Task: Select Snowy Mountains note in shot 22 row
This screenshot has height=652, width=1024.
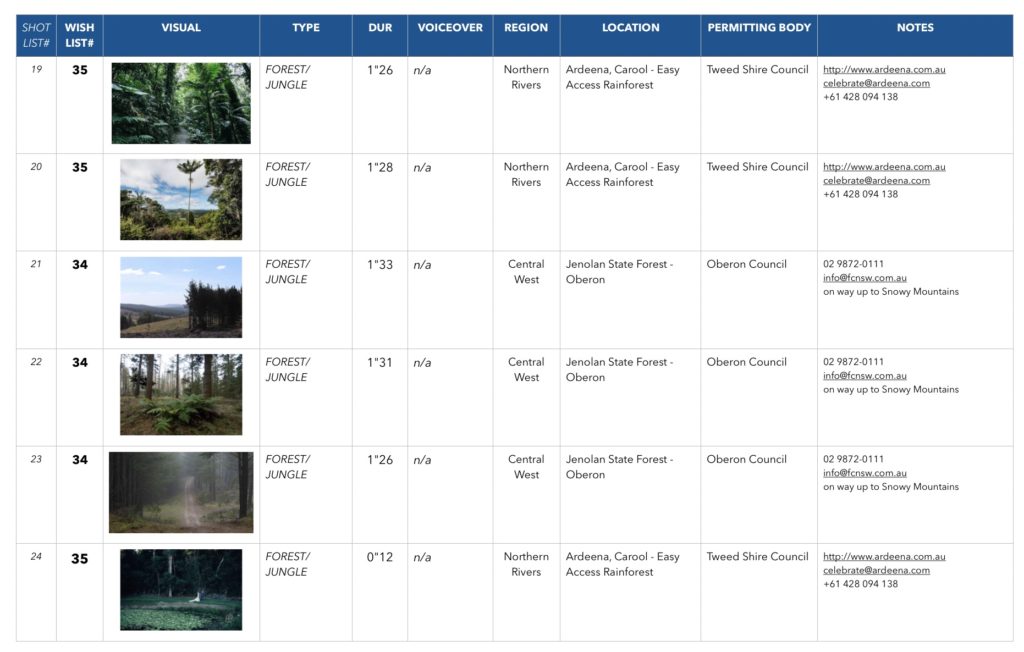Action: click(x=891, y=389)
